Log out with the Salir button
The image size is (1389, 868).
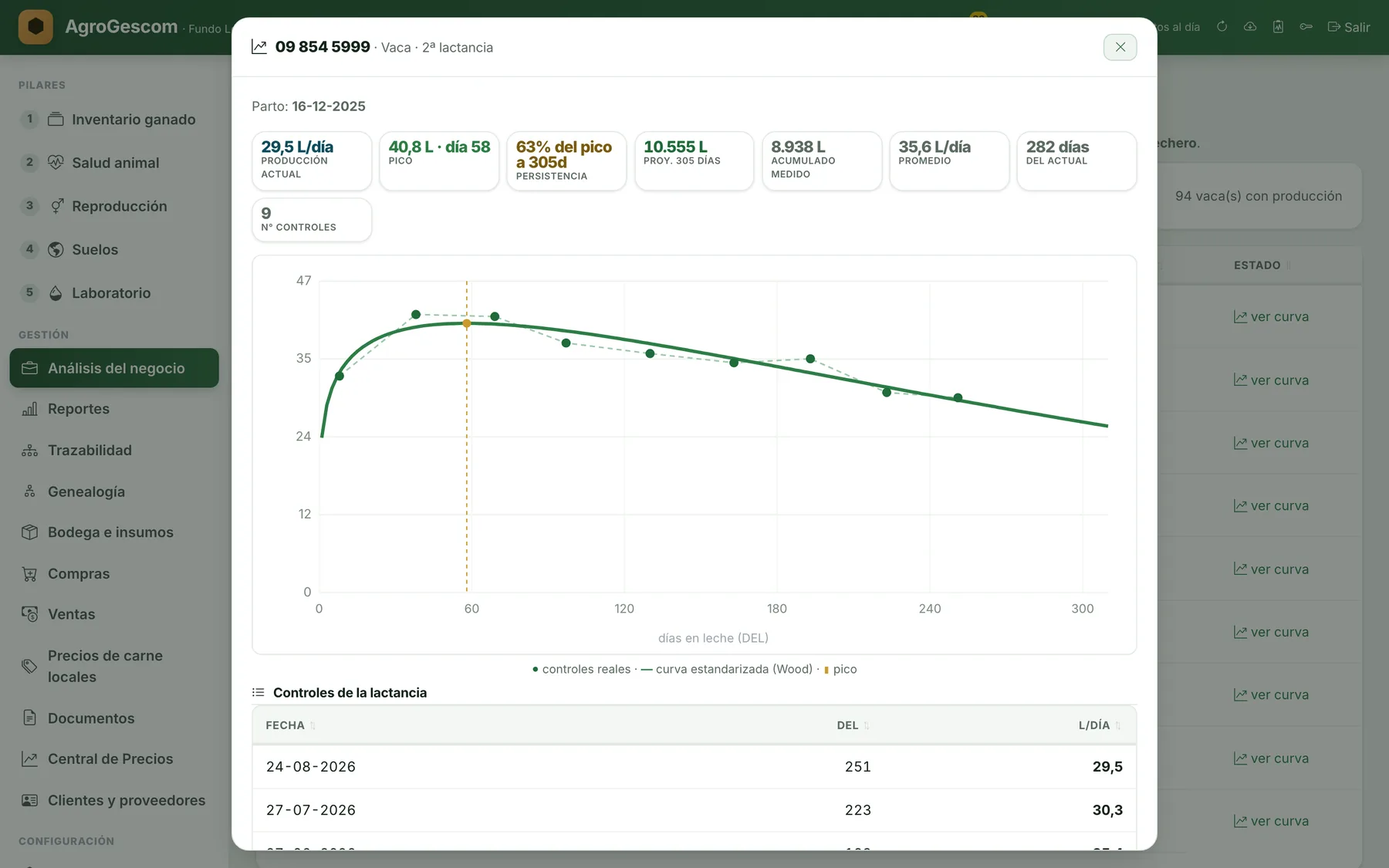[x=1349, y=27]
